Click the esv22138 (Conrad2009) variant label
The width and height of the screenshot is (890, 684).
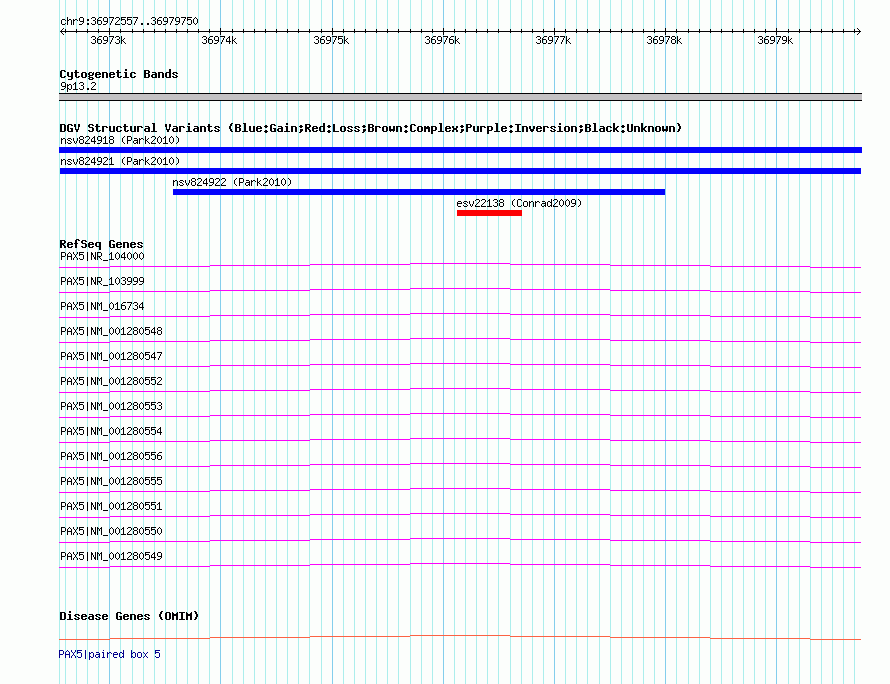(x=519, y=203)
